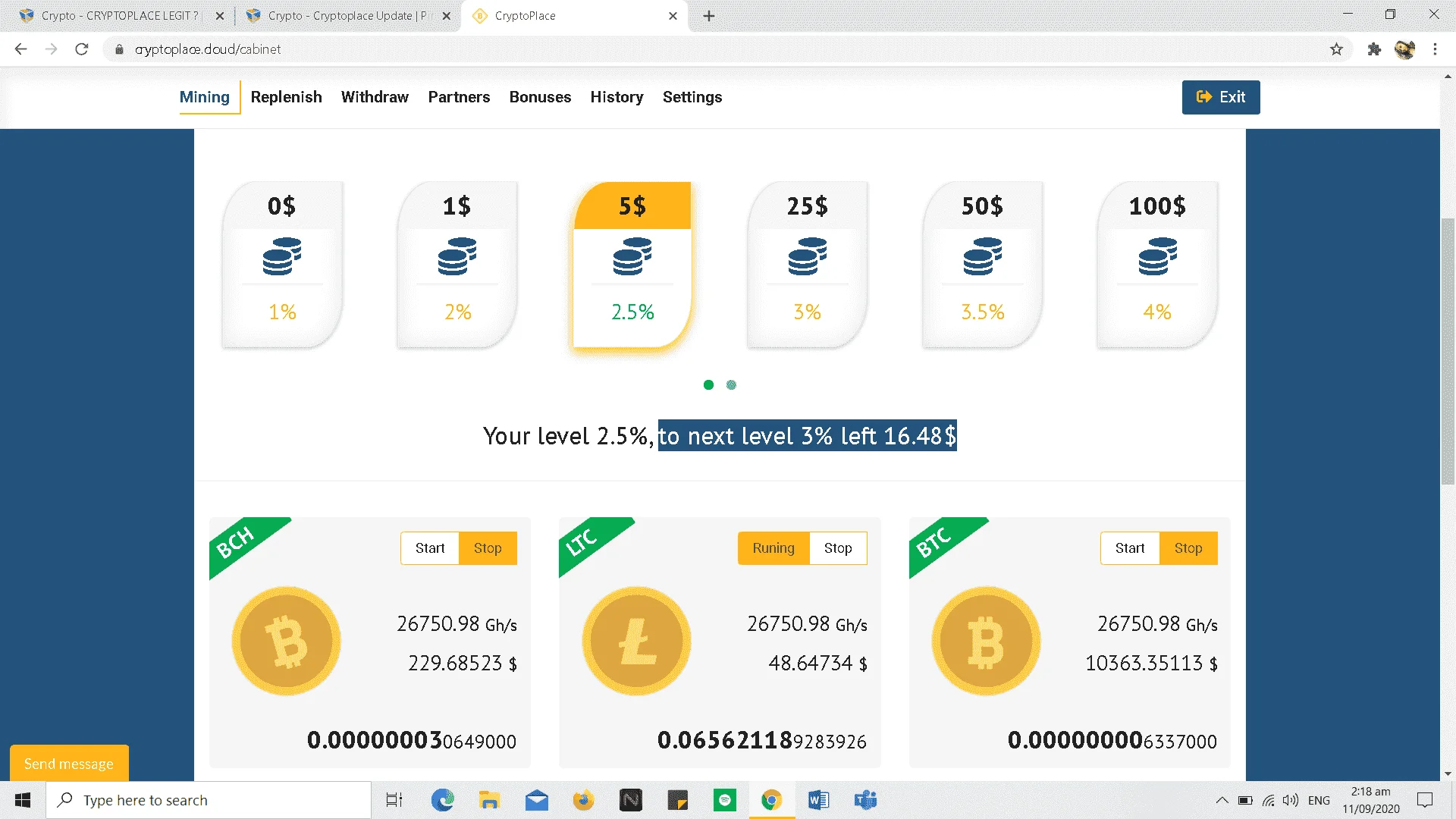Stop BCH mining
The image size is (1456, 819).
click(488, 548)
